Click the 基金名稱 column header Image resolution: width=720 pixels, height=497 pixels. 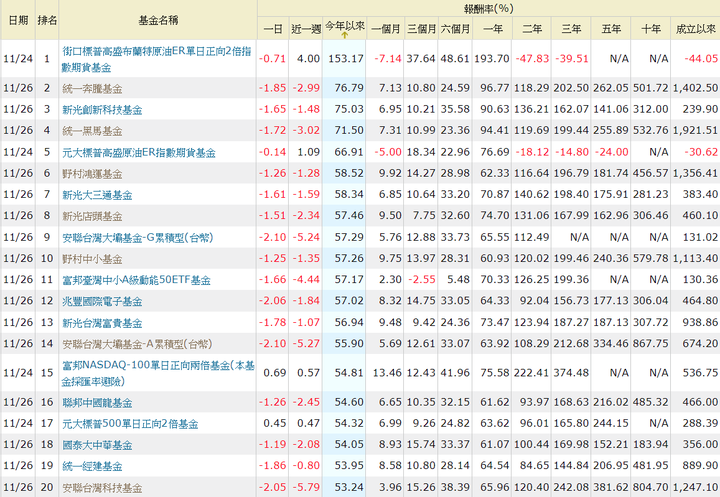pyautogui.click(x=158, y=20)
